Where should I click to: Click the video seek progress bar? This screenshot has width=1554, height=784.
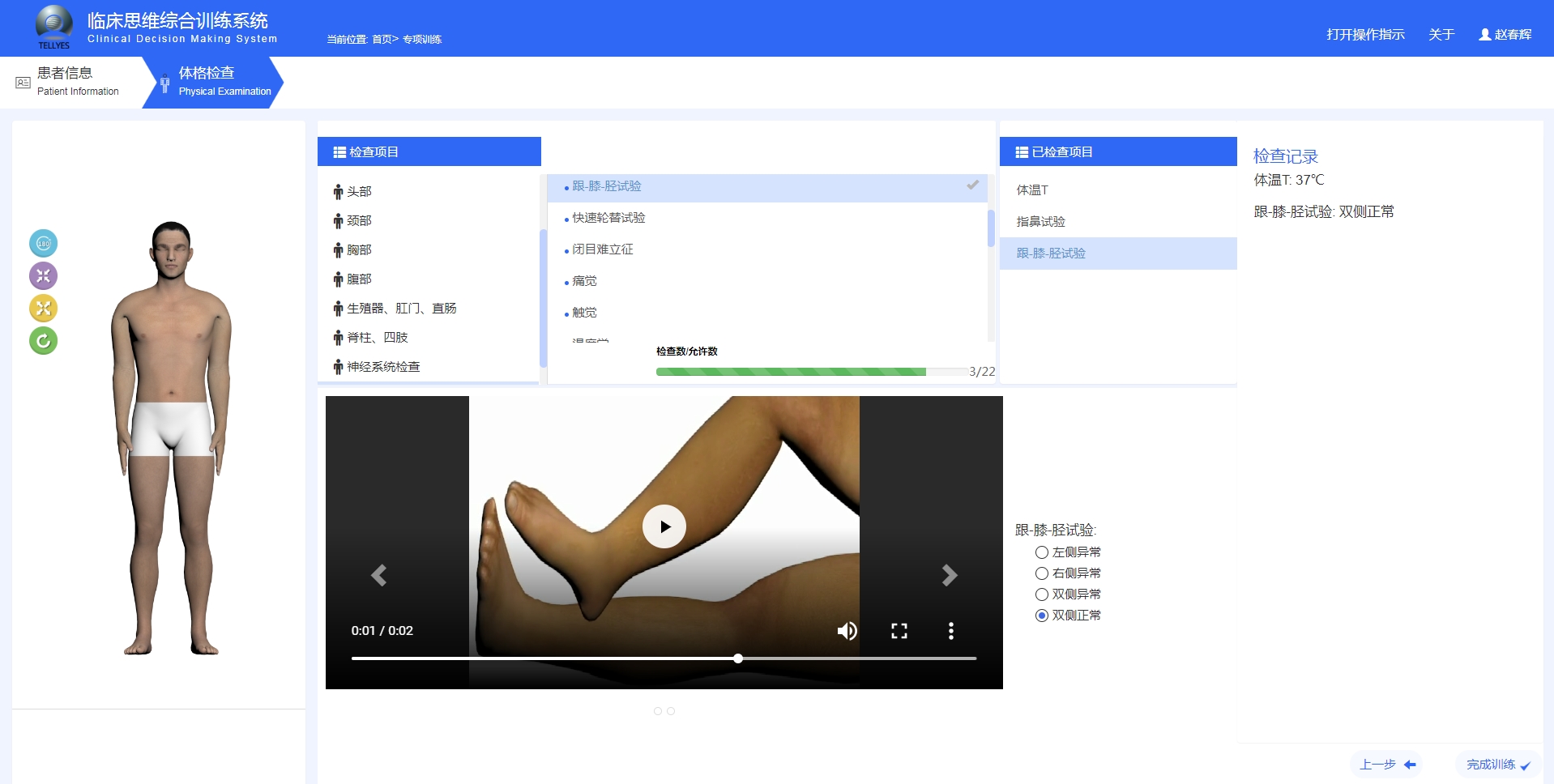tap(664, 658)
